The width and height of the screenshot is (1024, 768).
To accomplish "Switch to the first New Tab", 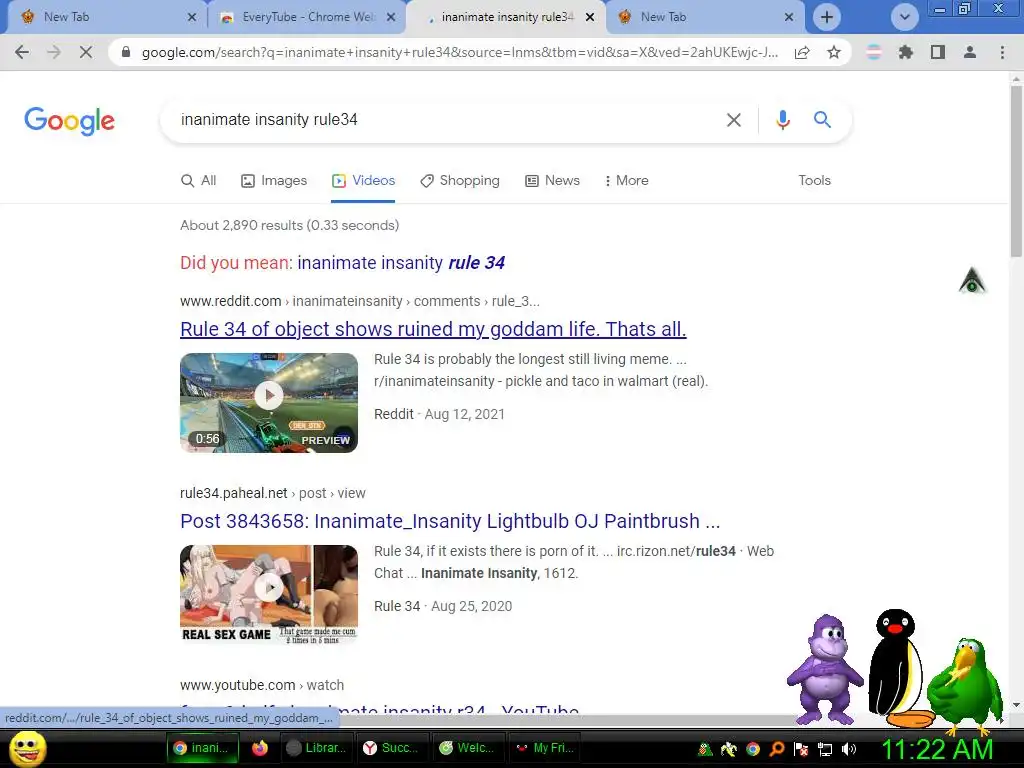I will [98, 17].
